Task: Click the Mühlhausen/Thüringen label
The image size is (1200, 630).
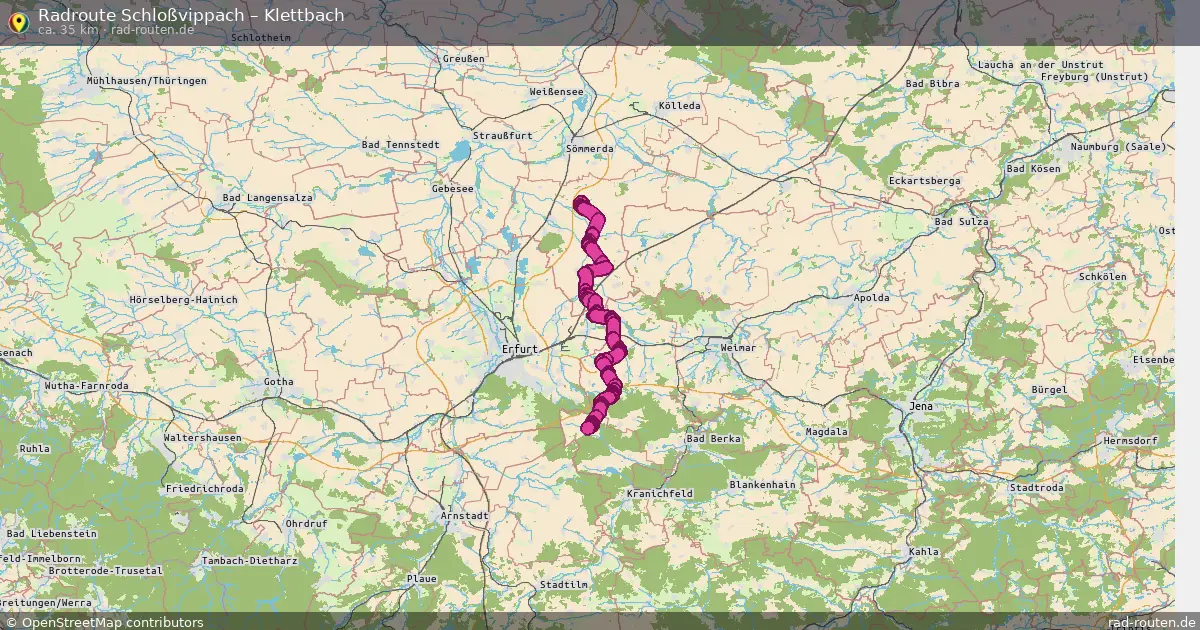Action: click(x=146, y=80)
